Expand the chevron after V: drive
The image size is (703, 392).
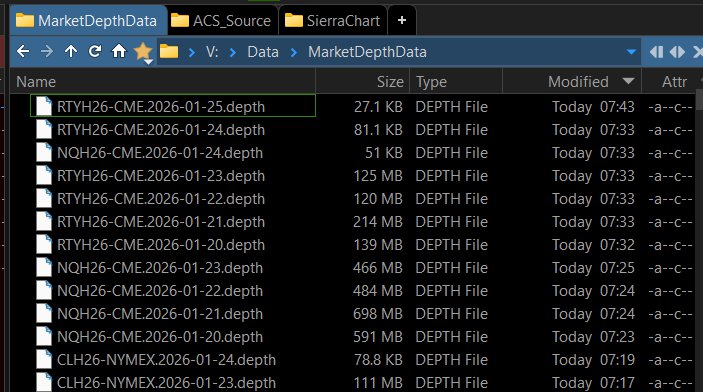[x=232, y=52]
